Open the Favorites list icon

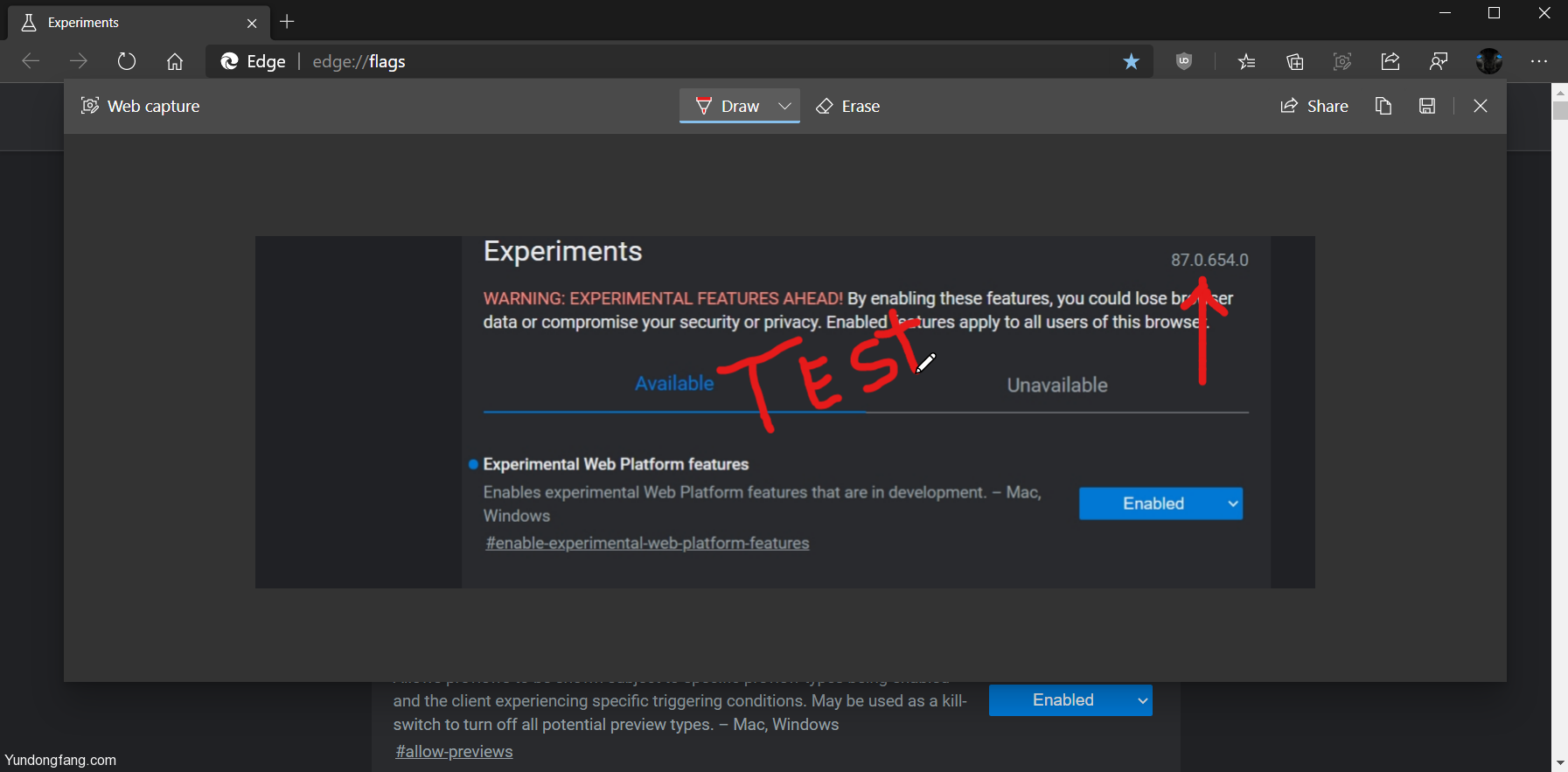(x=1246, y=61)
